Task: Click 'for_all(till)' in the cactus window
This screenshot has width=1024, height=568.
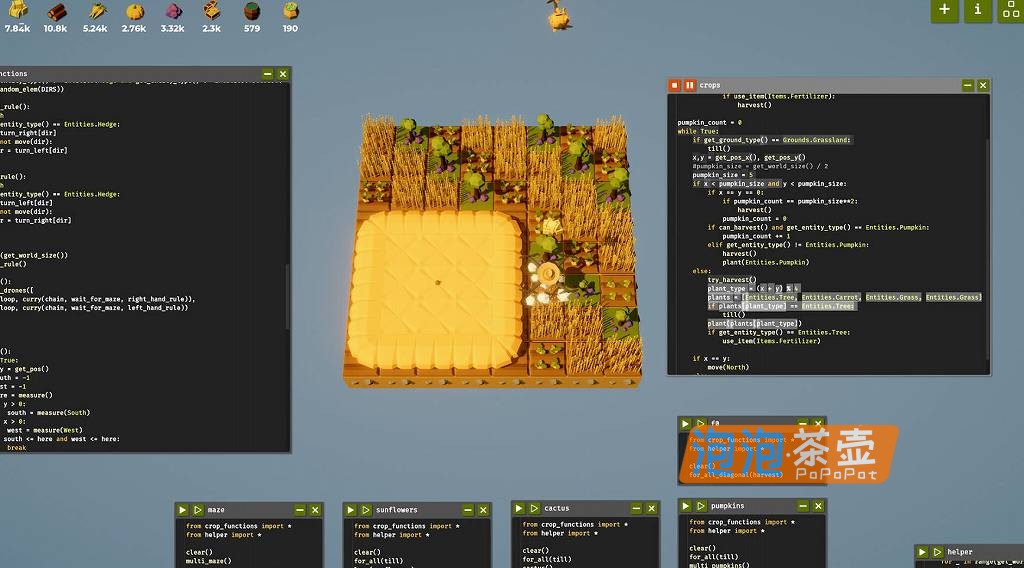Action: click(x=547, y=559)
